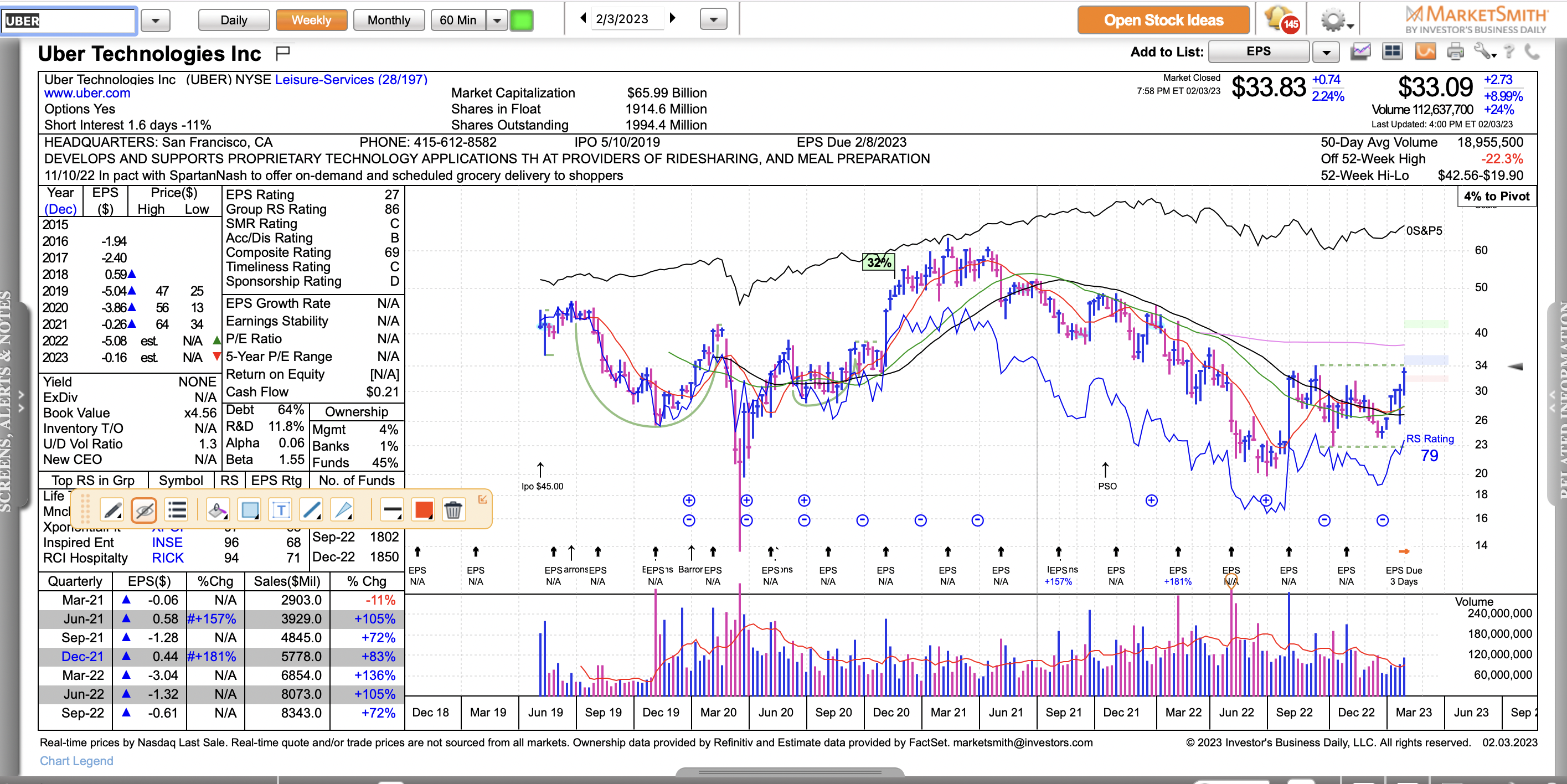Click the EPS Due 3 Days marker
Viewport: 1567px width, 784px height.
[x=1403, y=575]
